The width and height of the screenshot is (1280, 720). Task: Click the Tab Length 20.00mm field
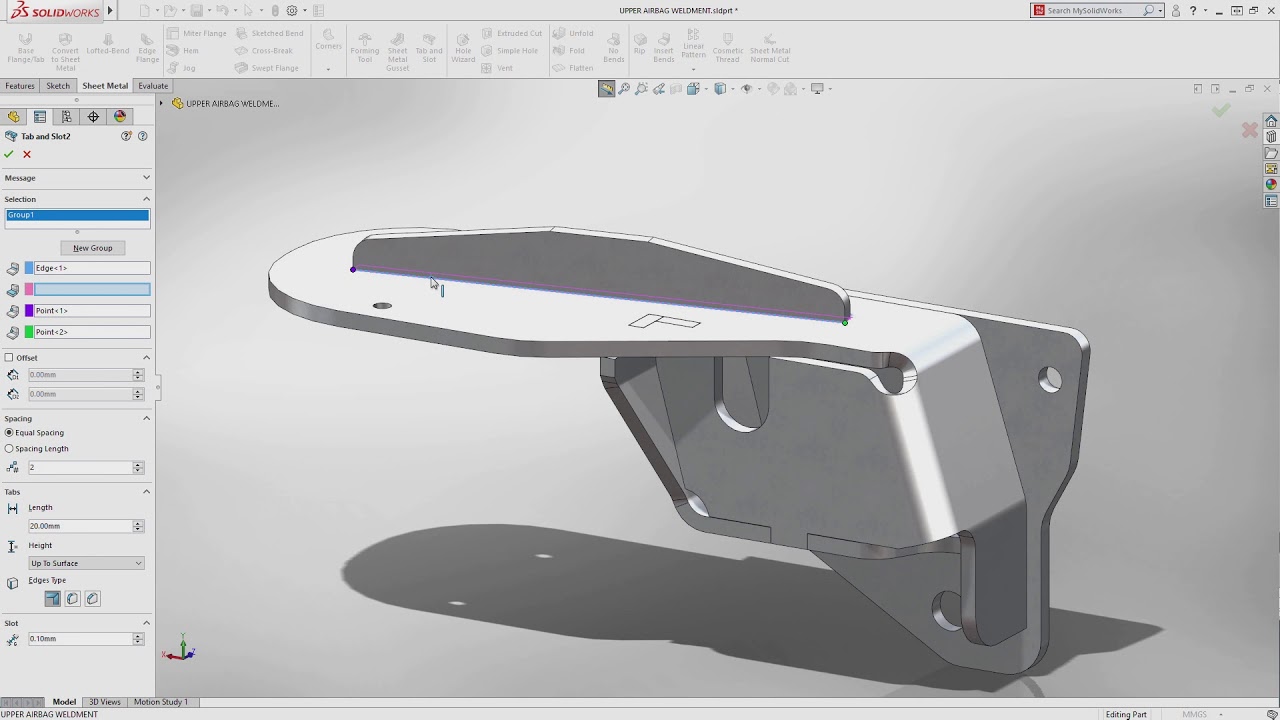coord(80,526)
